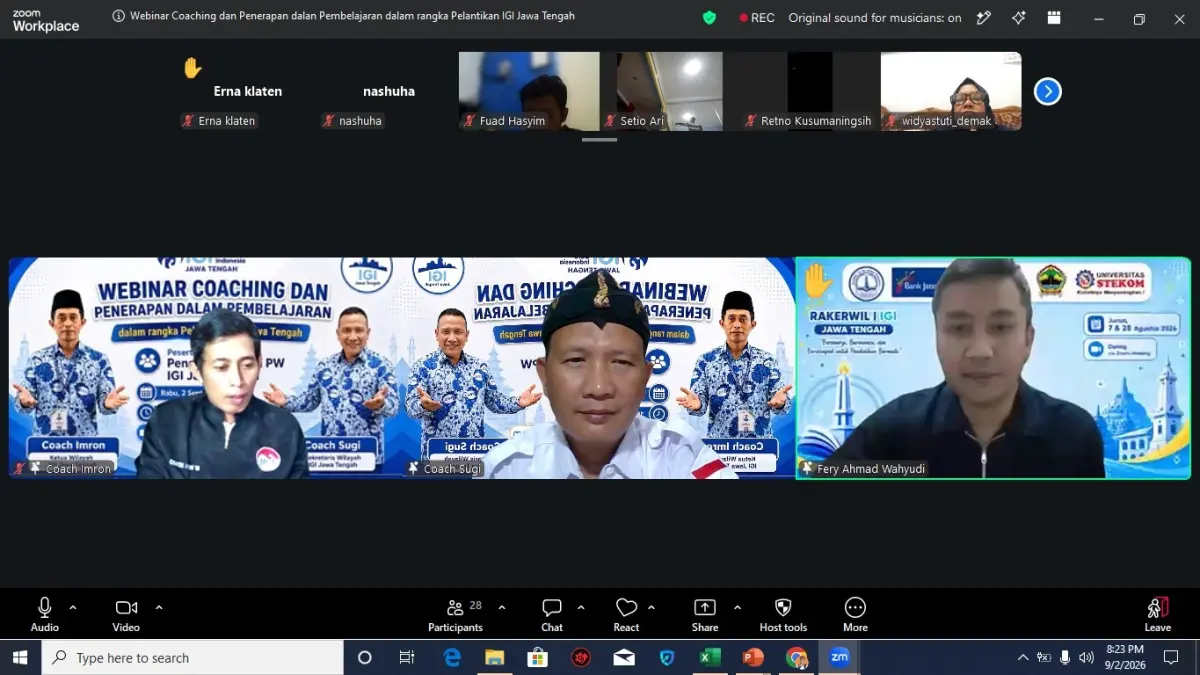This screenshot has width=1200, height=675.
Task: Open the AI Companion sparkle icon
Action: point(1019,17)
